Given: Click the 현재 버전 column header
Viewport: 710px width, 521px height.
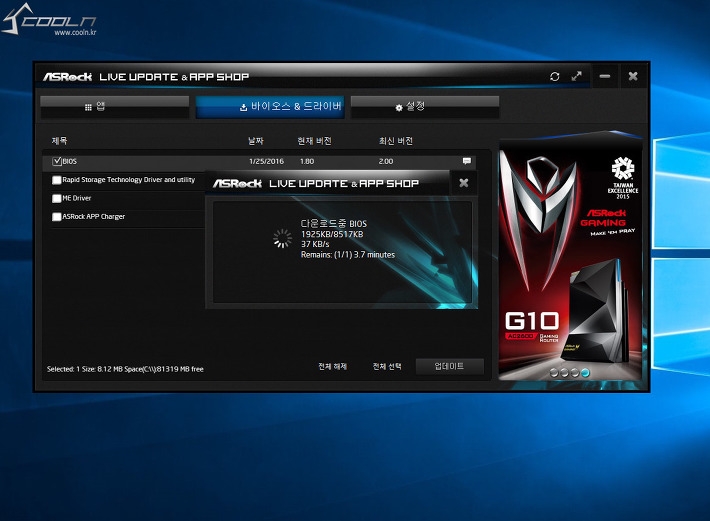Looking at the screenshot, I should point(314,141).
